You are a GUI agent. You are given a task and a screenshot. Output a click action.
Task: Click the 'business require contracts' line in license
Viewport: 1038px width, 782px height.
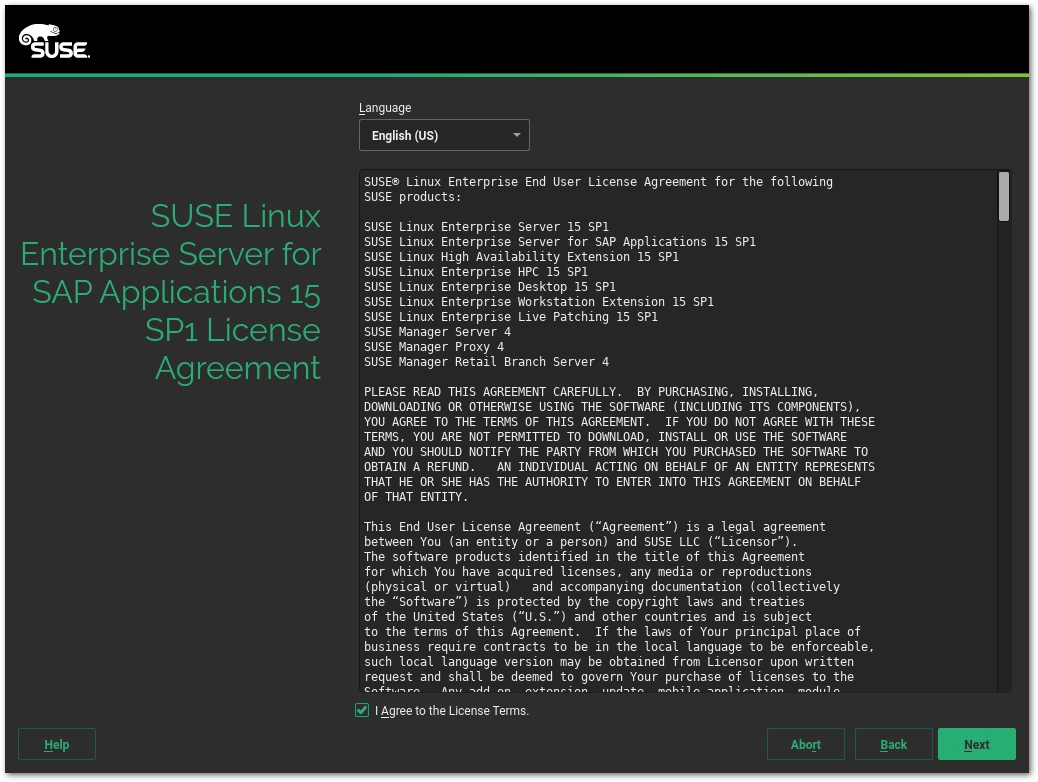(x=618, y=647)
